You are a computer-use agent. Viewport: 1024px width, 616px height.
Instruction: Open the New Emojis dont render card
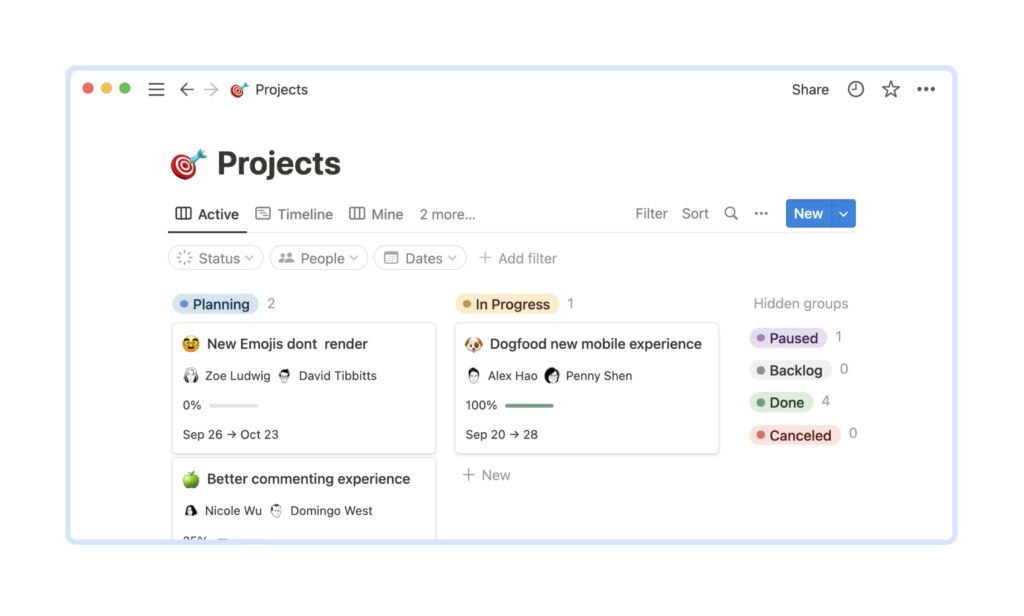coord(287,344)
